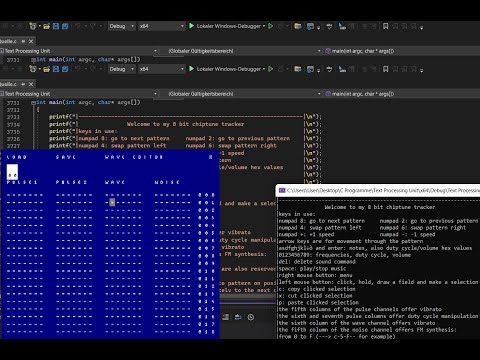Click the white pattern number box

12,172
